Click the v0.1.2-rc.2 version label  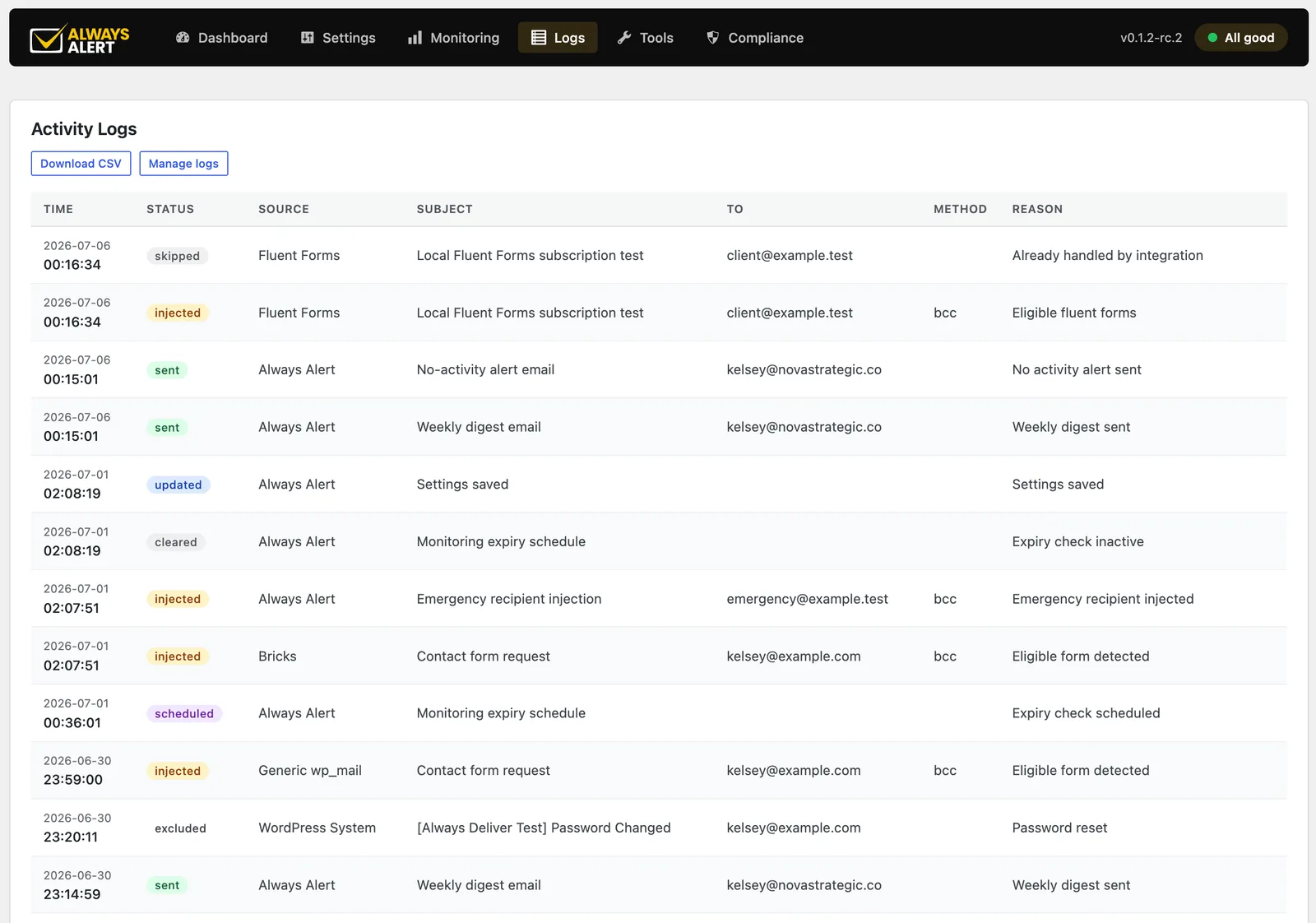[x=1151, y=38]
